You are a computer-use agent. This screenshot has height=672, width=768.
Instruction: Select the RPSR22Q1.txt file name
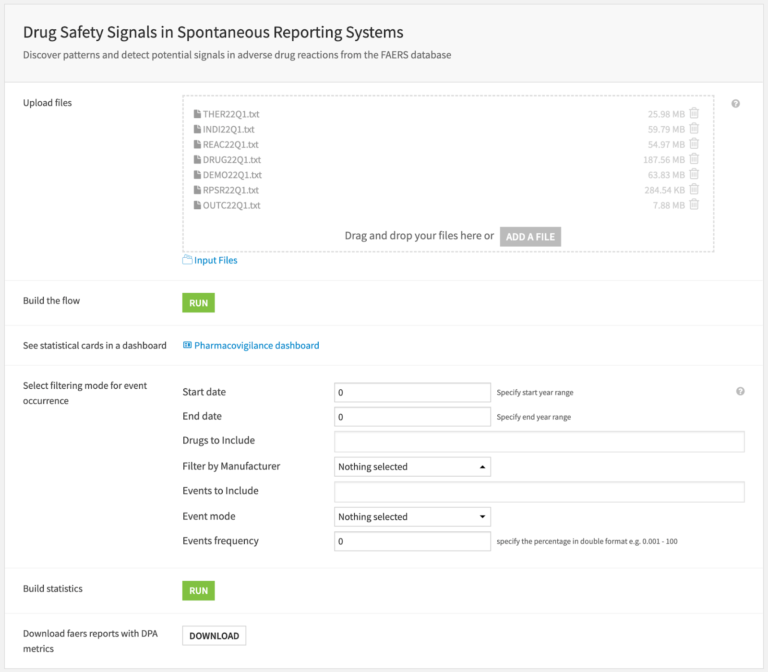231,190
